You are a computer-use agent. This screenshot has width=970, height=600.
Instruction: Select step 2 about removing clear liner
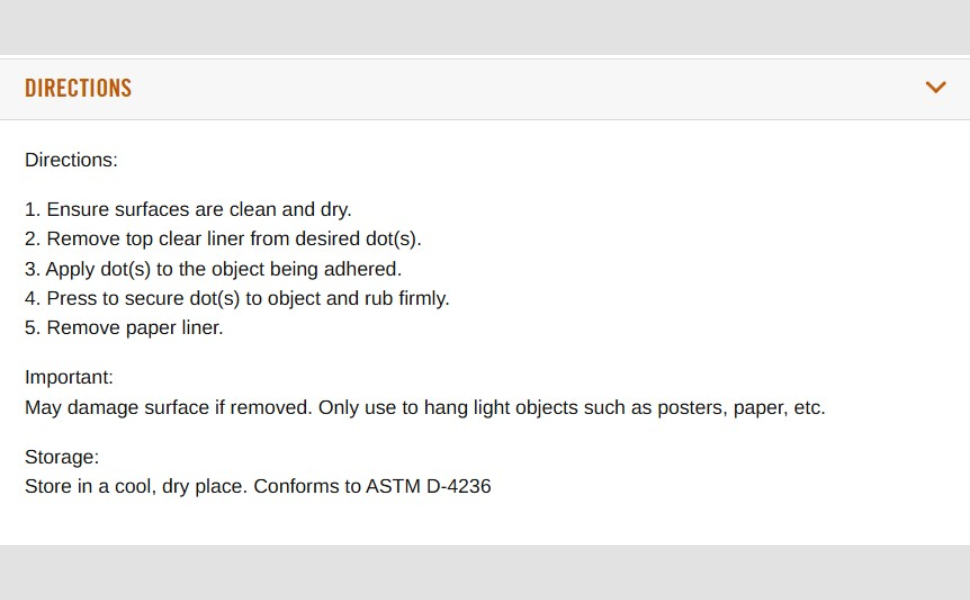click(x=223, y=239)
